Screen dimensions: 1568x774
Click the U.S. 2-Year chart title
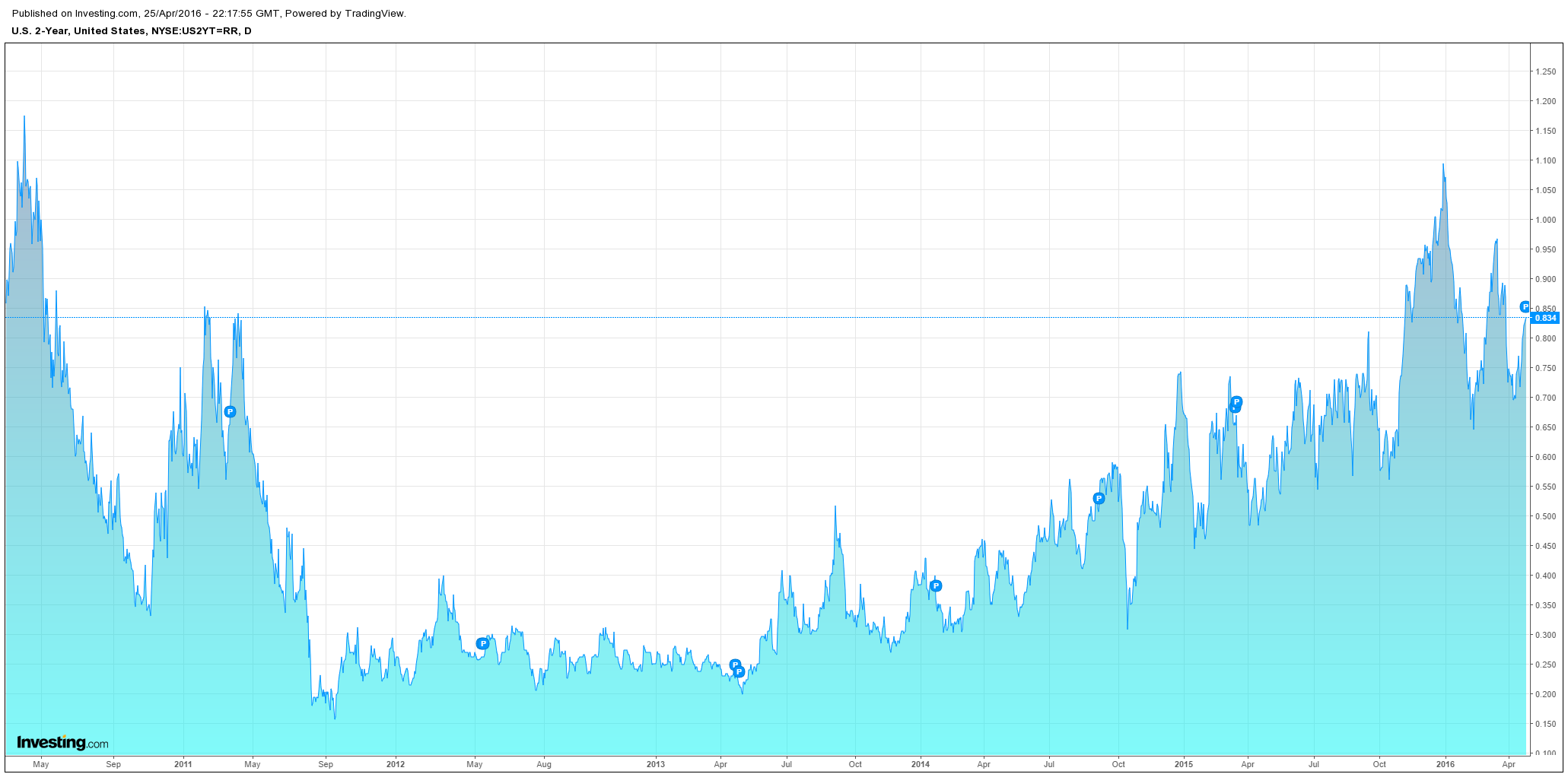131,31
